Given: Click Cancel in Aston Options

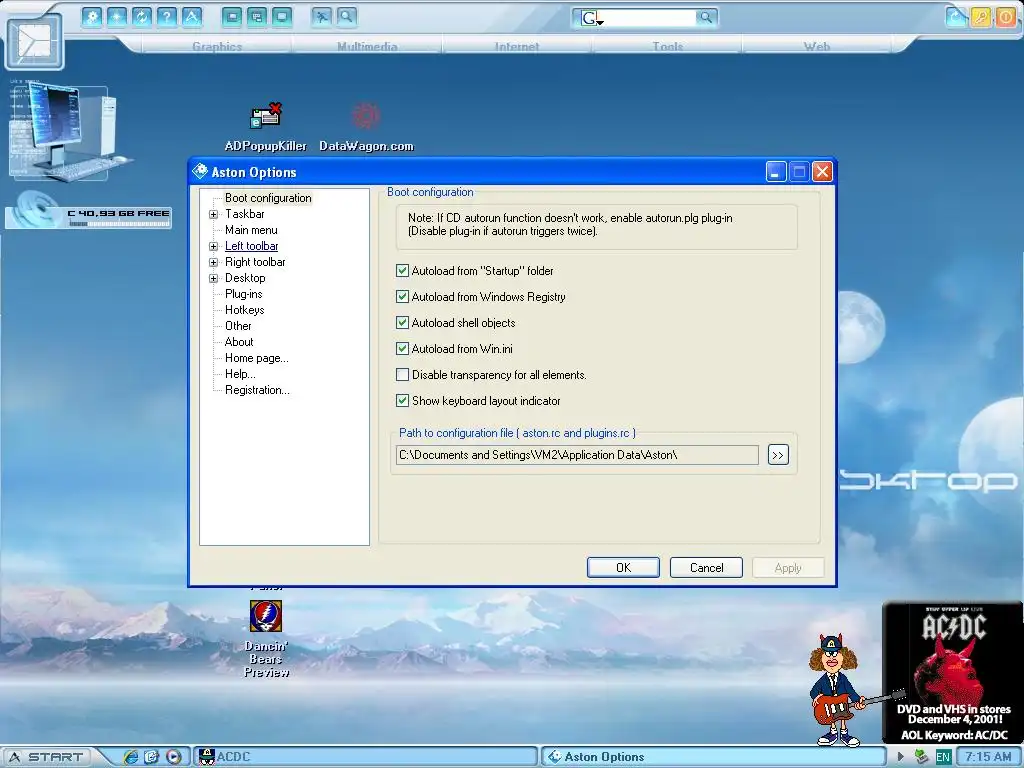Looking at the screenshot, I should 706,568.
